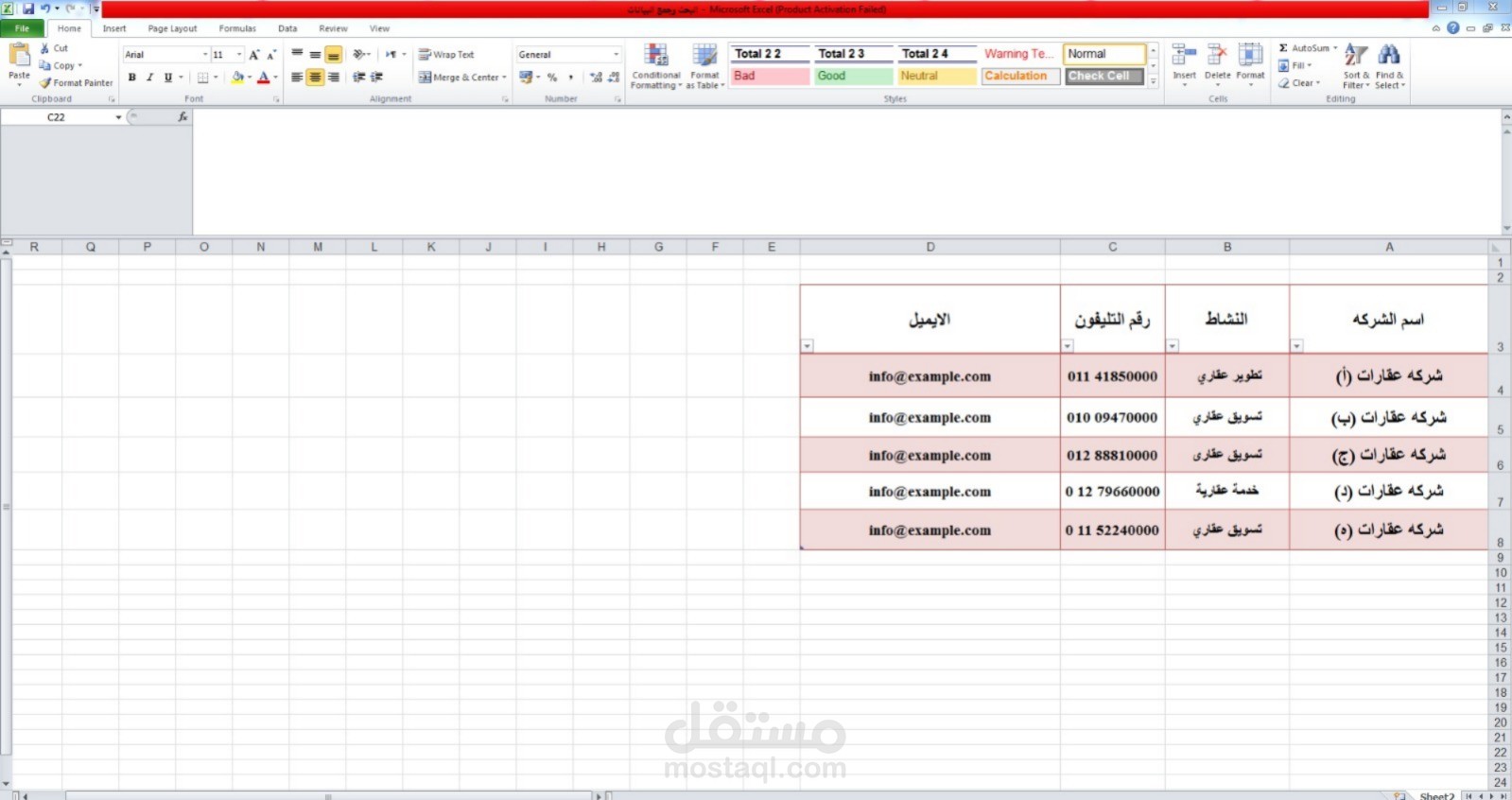This screenshot has height=800, width=1512.
Task: Toggle Italic formatting
Action: 149,78
